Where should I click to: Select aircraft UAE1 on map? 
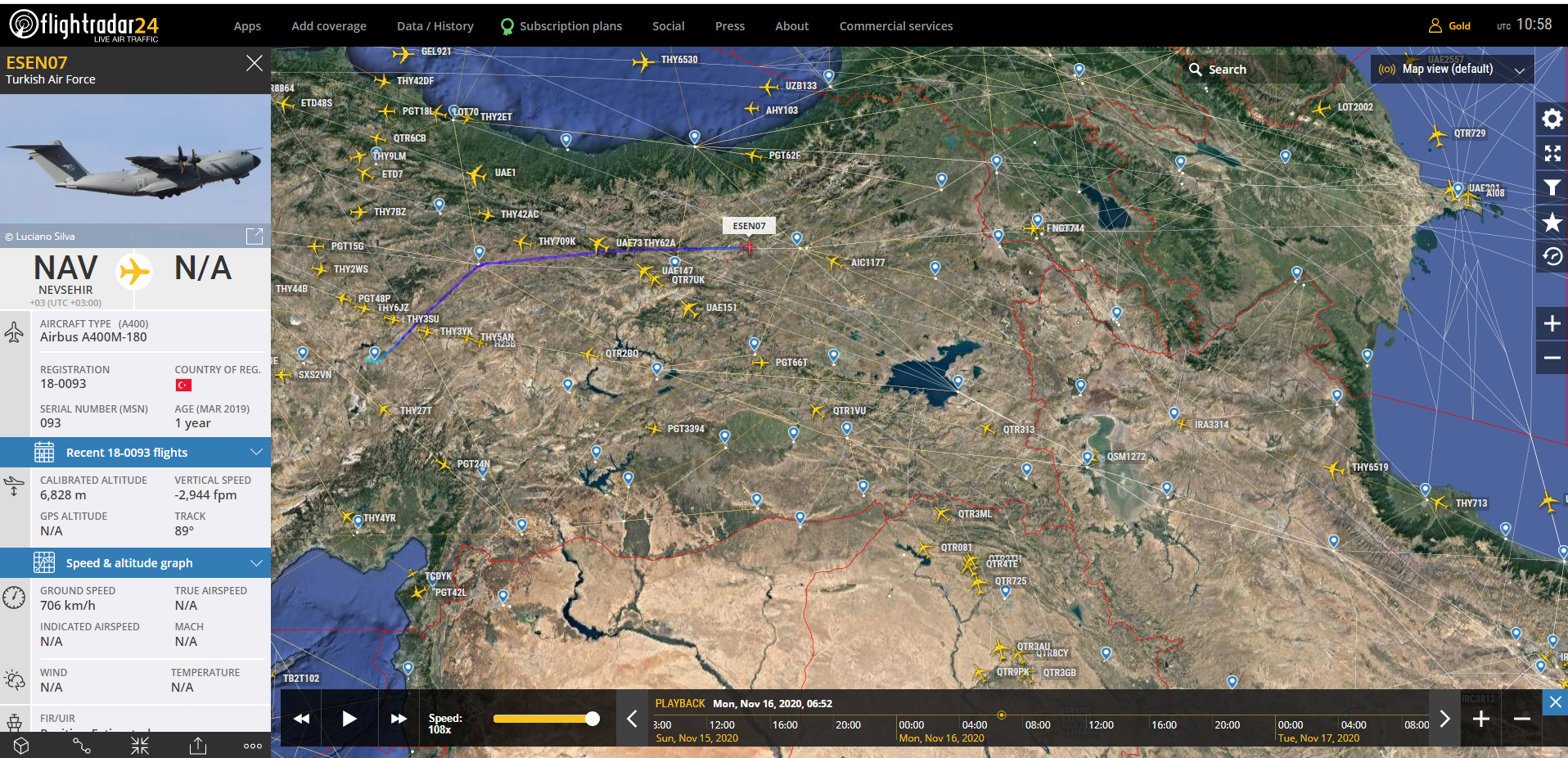(476, 174)
